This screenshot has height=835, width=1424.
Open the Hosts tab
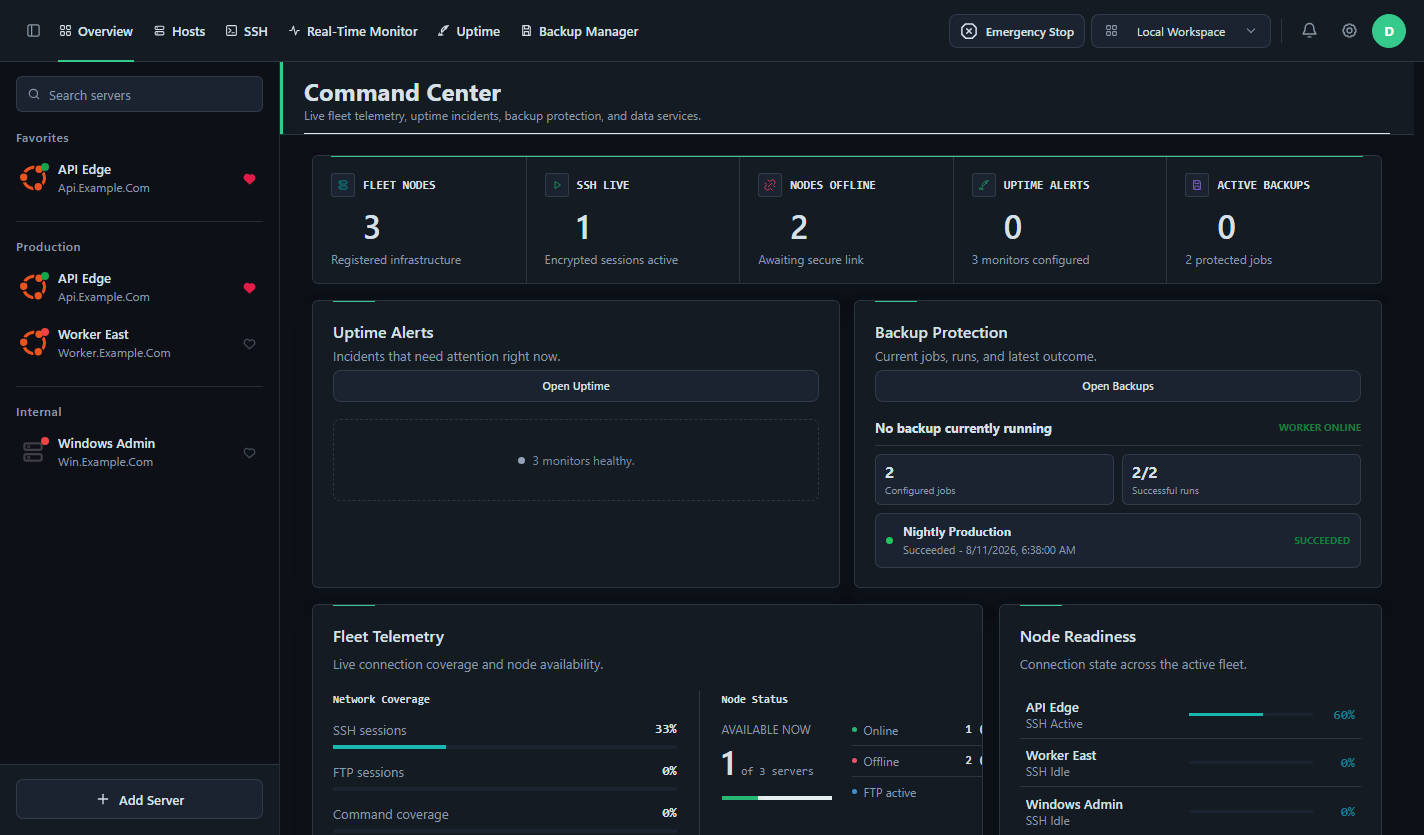pos(179,31)
